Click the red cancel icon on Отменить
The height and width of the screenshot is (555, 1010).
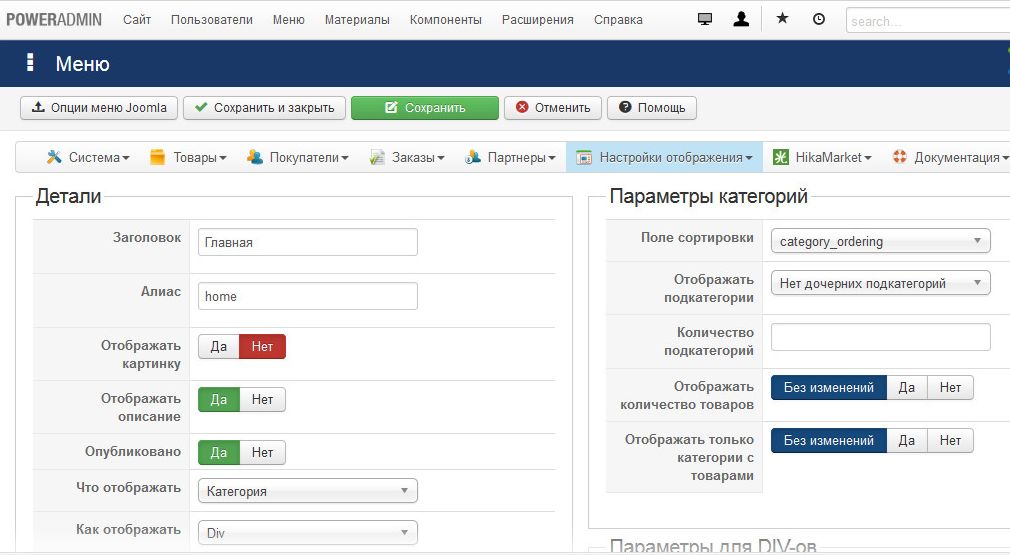click(522, 107)
